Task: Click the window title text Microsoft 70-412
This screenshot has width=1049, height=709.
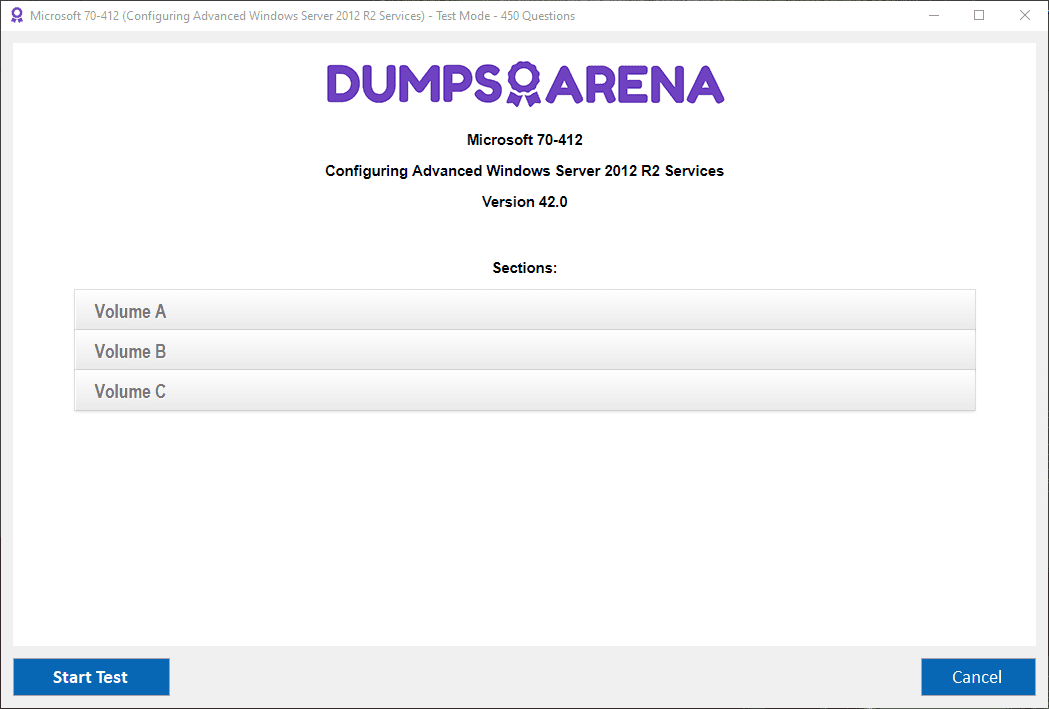Action: tap(75, 15)
